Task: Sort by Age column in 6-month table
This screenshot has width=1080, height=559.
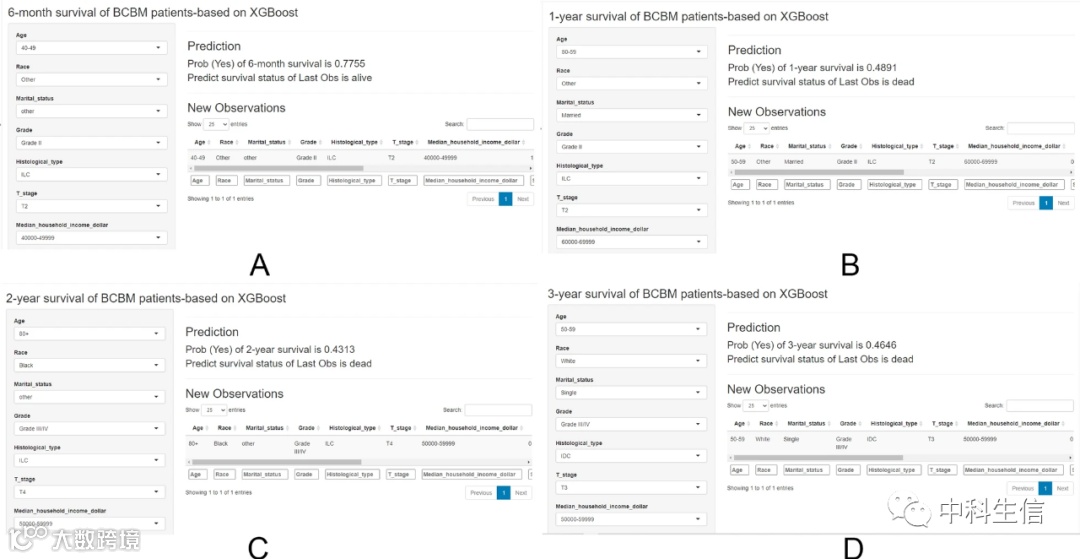Action: [x=200, y=143]
